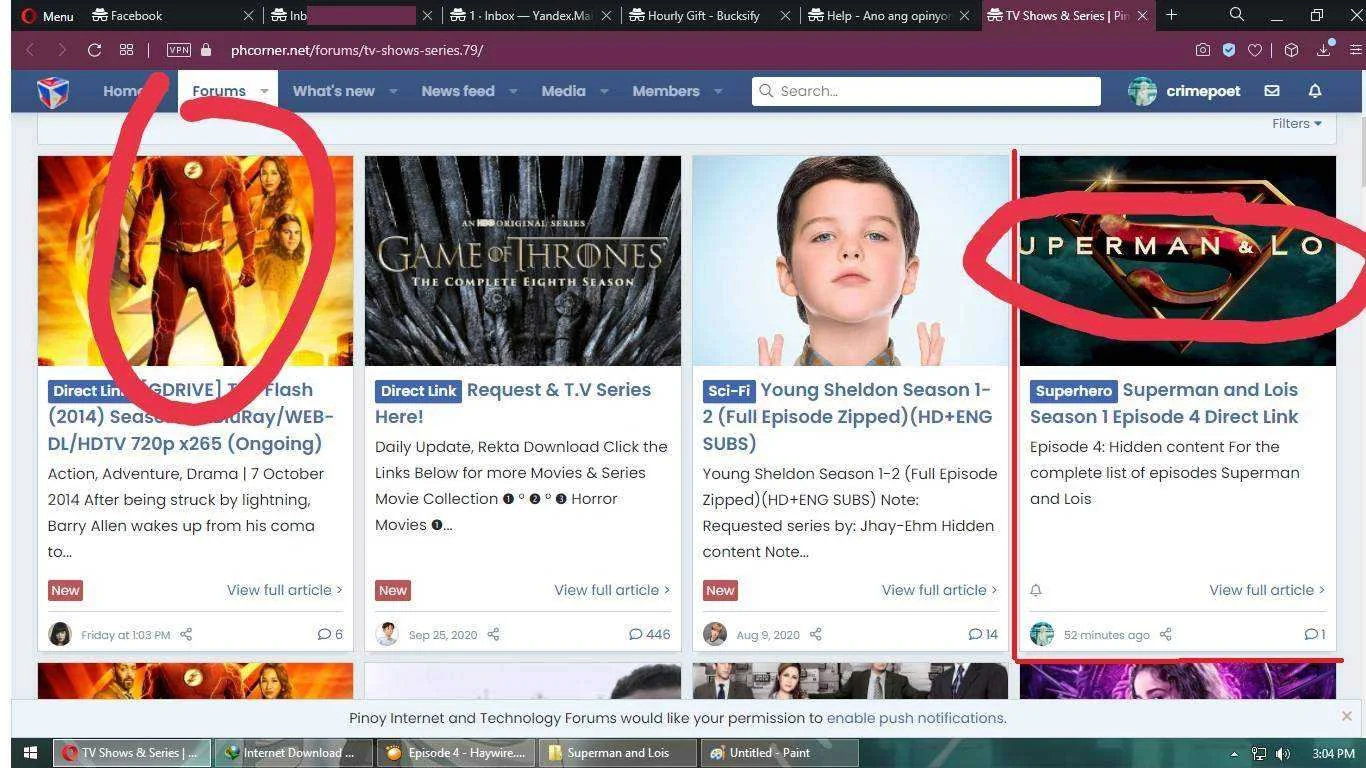The image size is (1366, 768).
Task: Open the Game of Thrones thumbnail
Action: point(522,261)
